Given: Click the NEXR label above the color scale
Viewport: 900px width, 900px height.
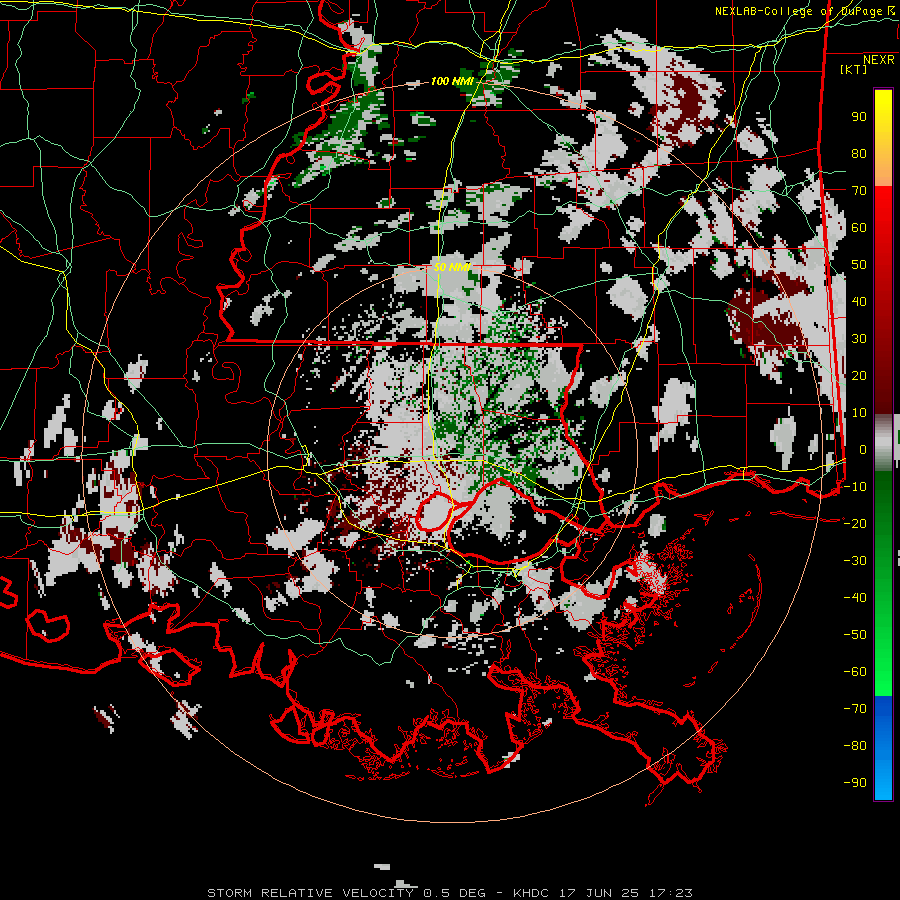Looking at the screenshot, I should (879, 59).
